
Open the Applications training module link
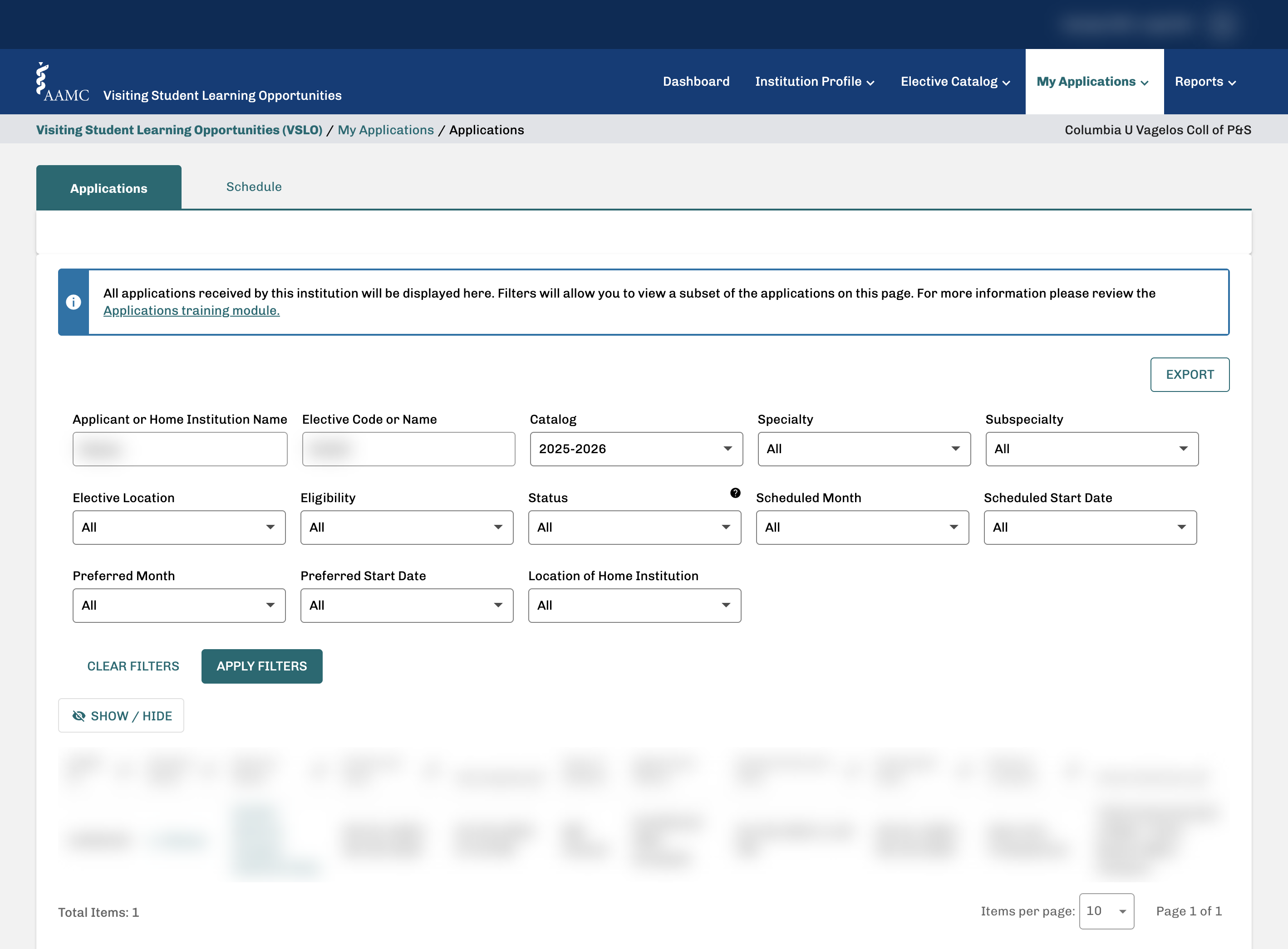coord(192,310)
